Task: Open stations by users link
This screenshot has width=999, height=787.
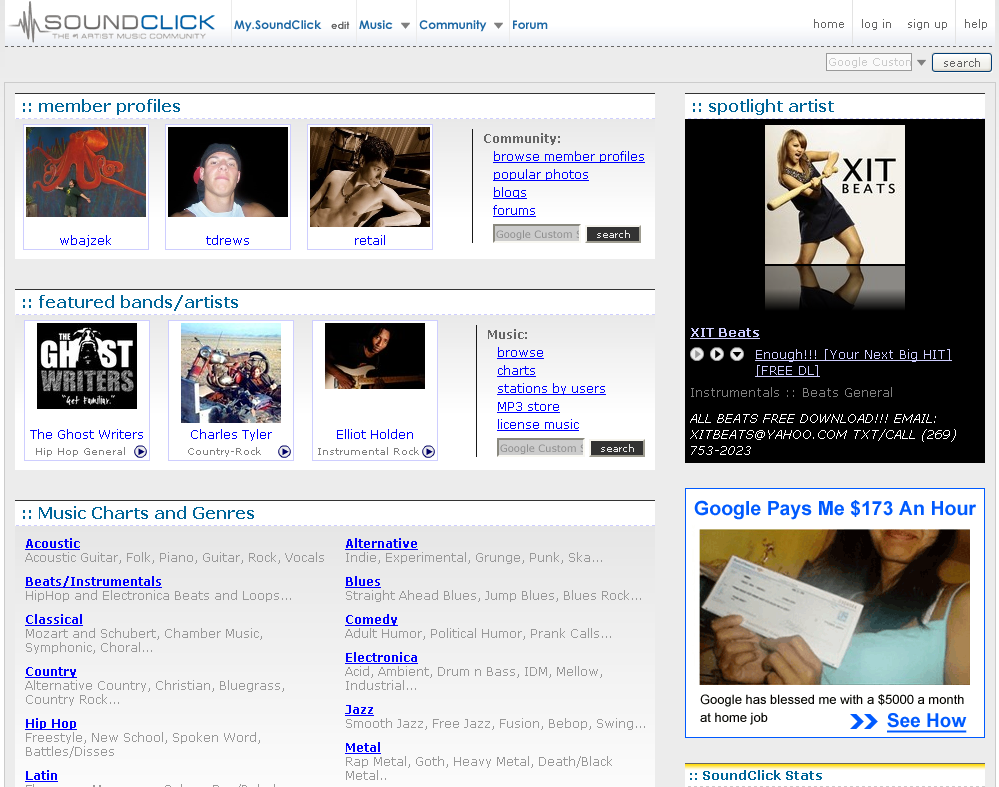Action: point(551,388)
